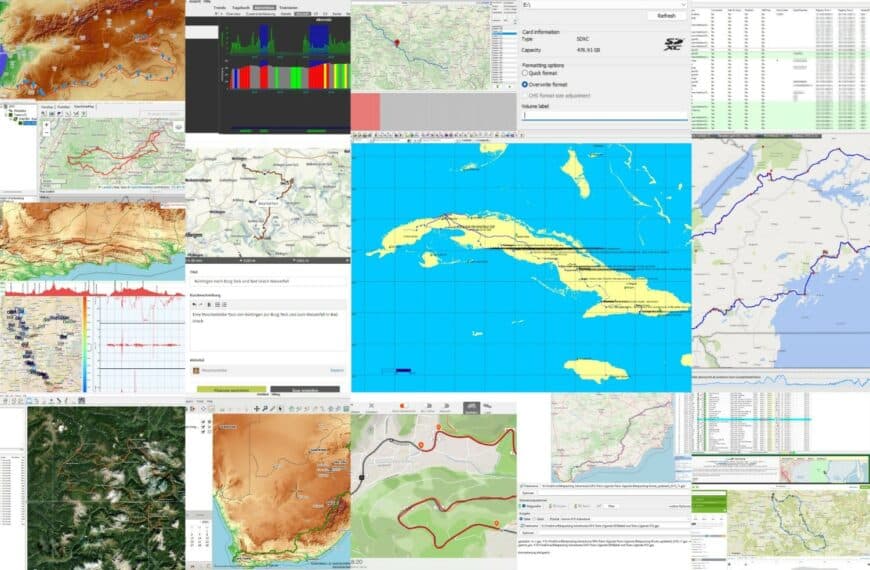Click the X icon in the route planner toolbar
Image resolution: width=870 pixels, height=570 pixels.
[x=372, y=406]
